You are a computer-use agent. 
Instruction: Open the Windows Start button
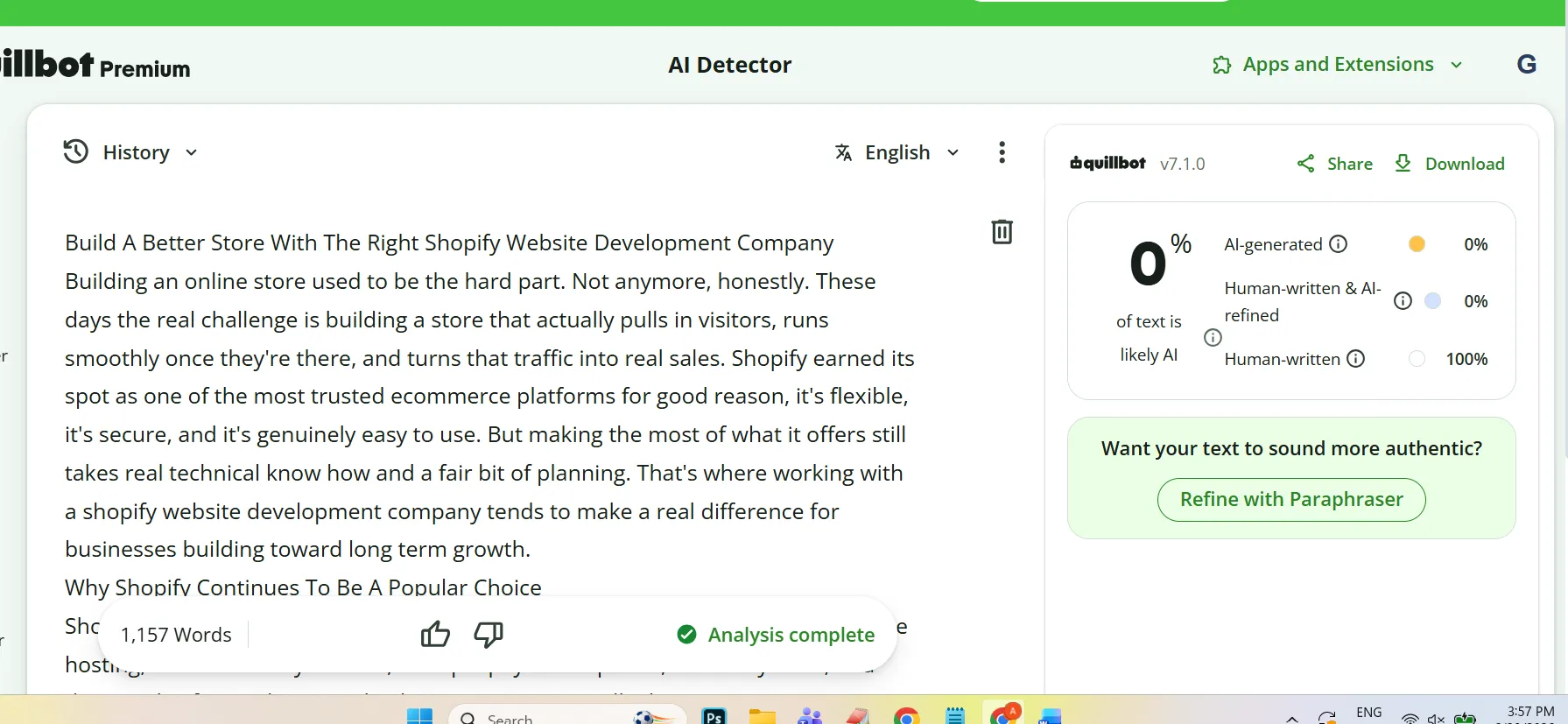[419, 717]
